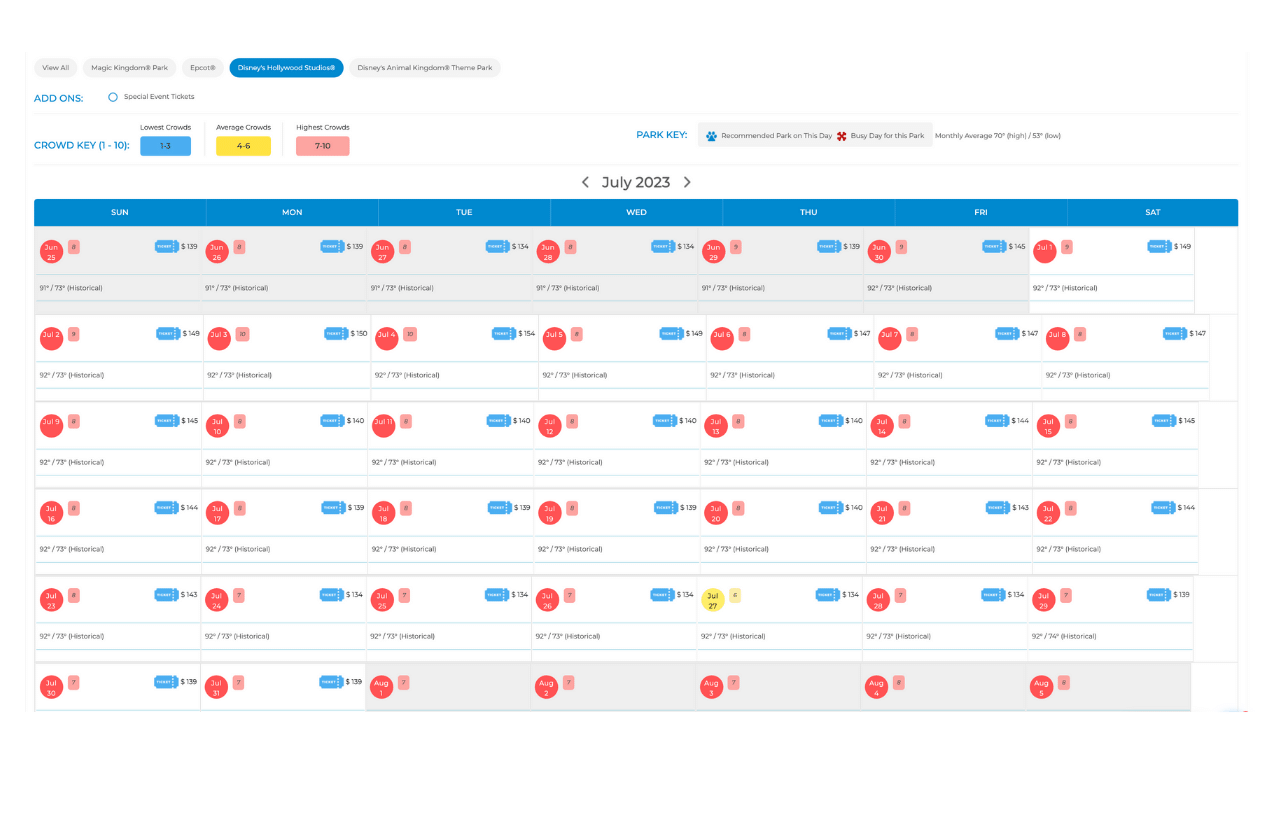Screen dimensions: 1280x830
Task: Select the ticket icon on Jul 20
Action: click(x=831, y=507)
